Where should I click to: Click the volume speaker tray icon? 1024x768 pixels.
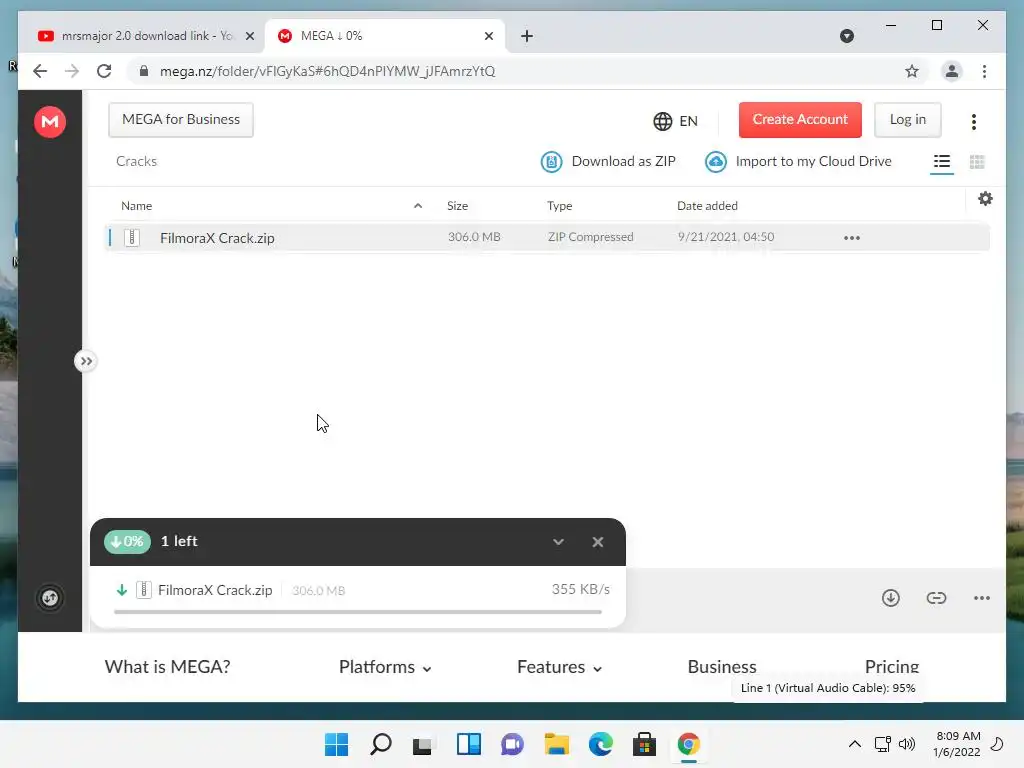906,744
